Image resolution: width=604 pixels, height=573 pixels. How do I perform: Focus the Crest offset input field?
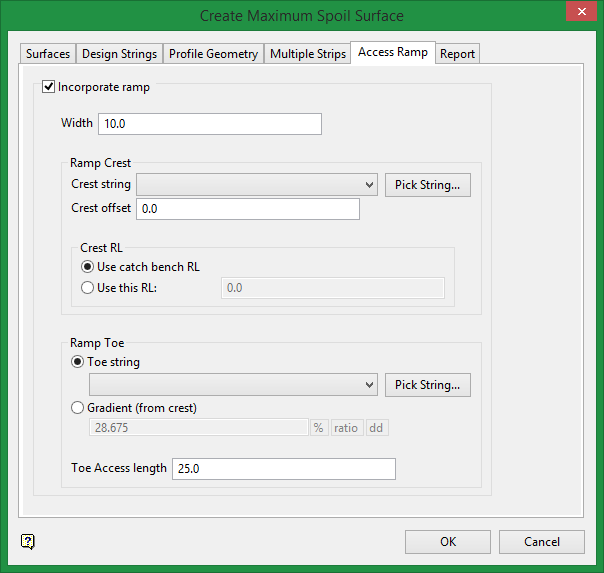247,209
